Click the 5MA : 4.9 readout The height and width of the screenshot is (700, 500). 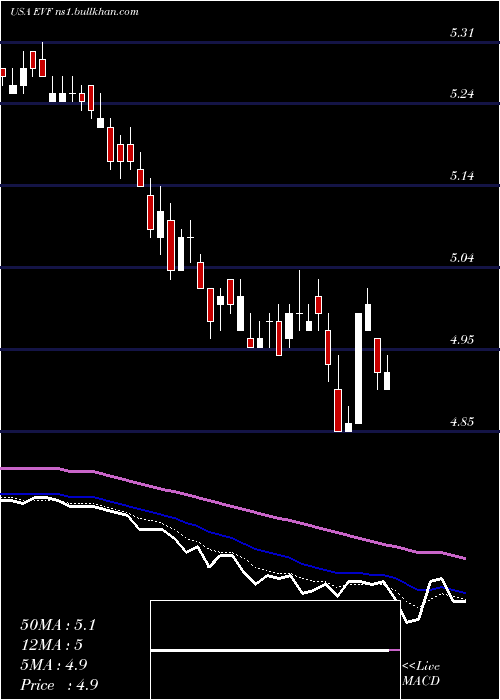(x=54, y=665)
